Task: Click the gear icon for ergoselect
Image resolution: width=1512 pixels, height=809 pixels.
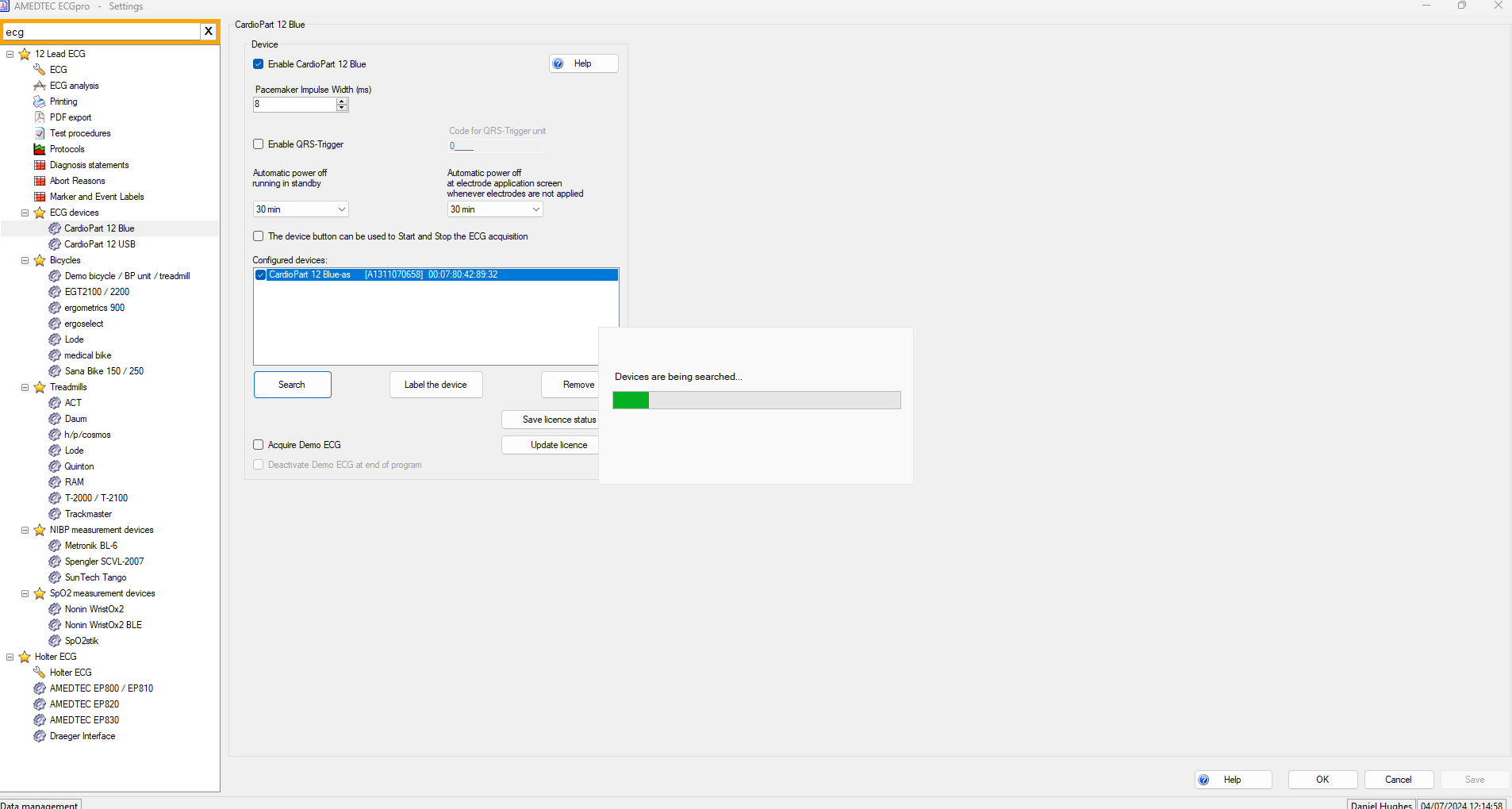Action: point(55,324)
